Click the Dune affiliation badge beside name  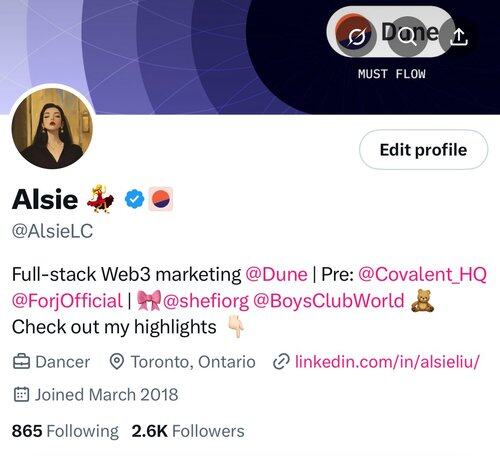pyautogui.click(x=161, y=199)
